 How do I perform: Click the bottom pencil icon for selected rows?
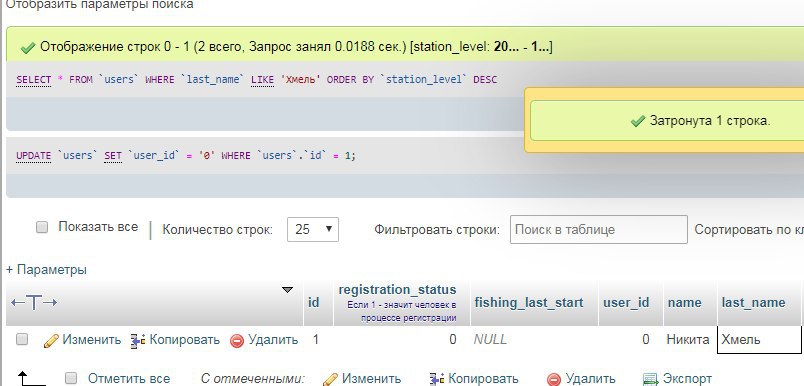(331, 379)
